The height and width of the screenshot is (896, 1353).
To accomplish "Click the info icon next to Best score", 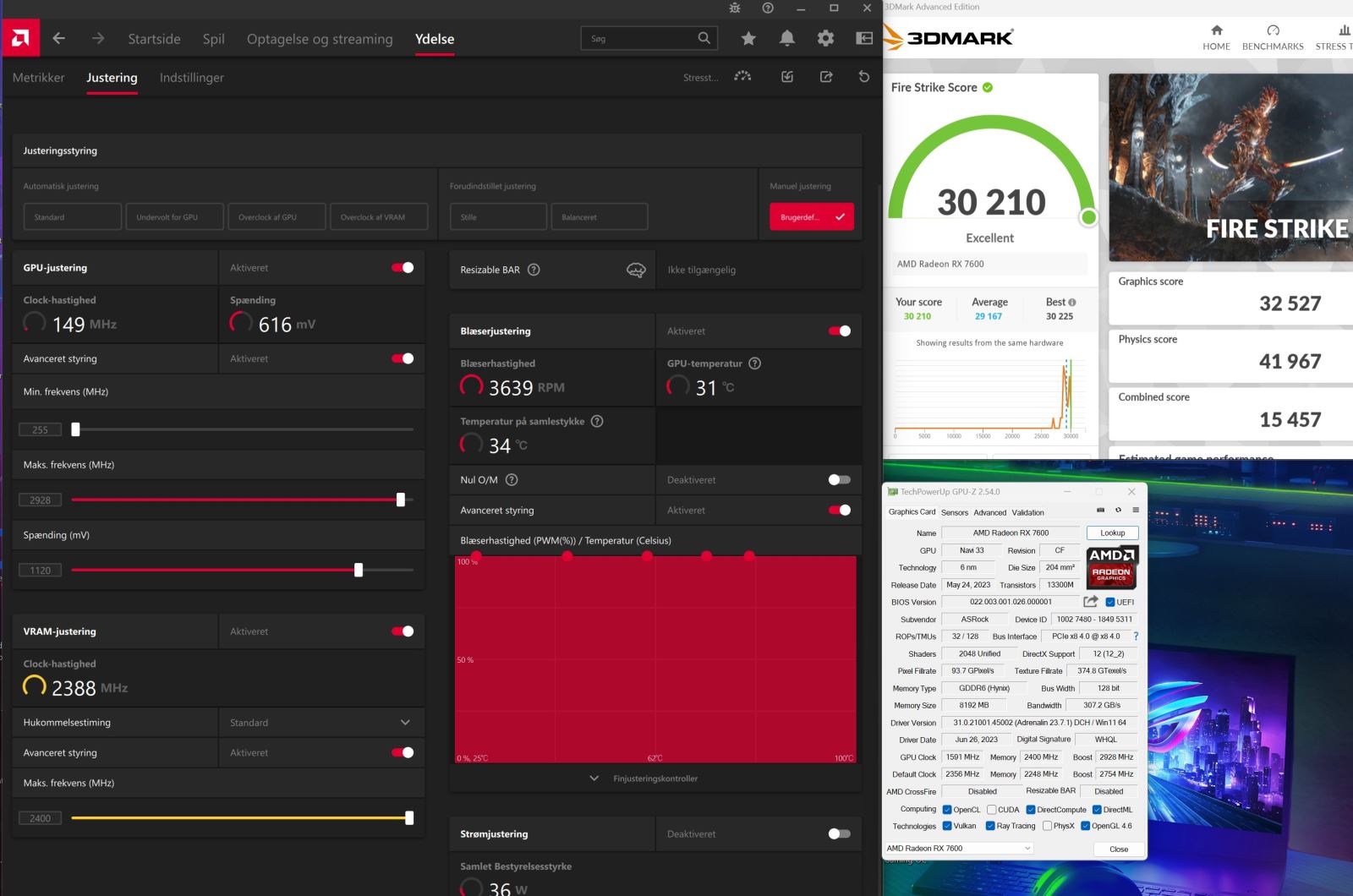I will point(1072,302).
